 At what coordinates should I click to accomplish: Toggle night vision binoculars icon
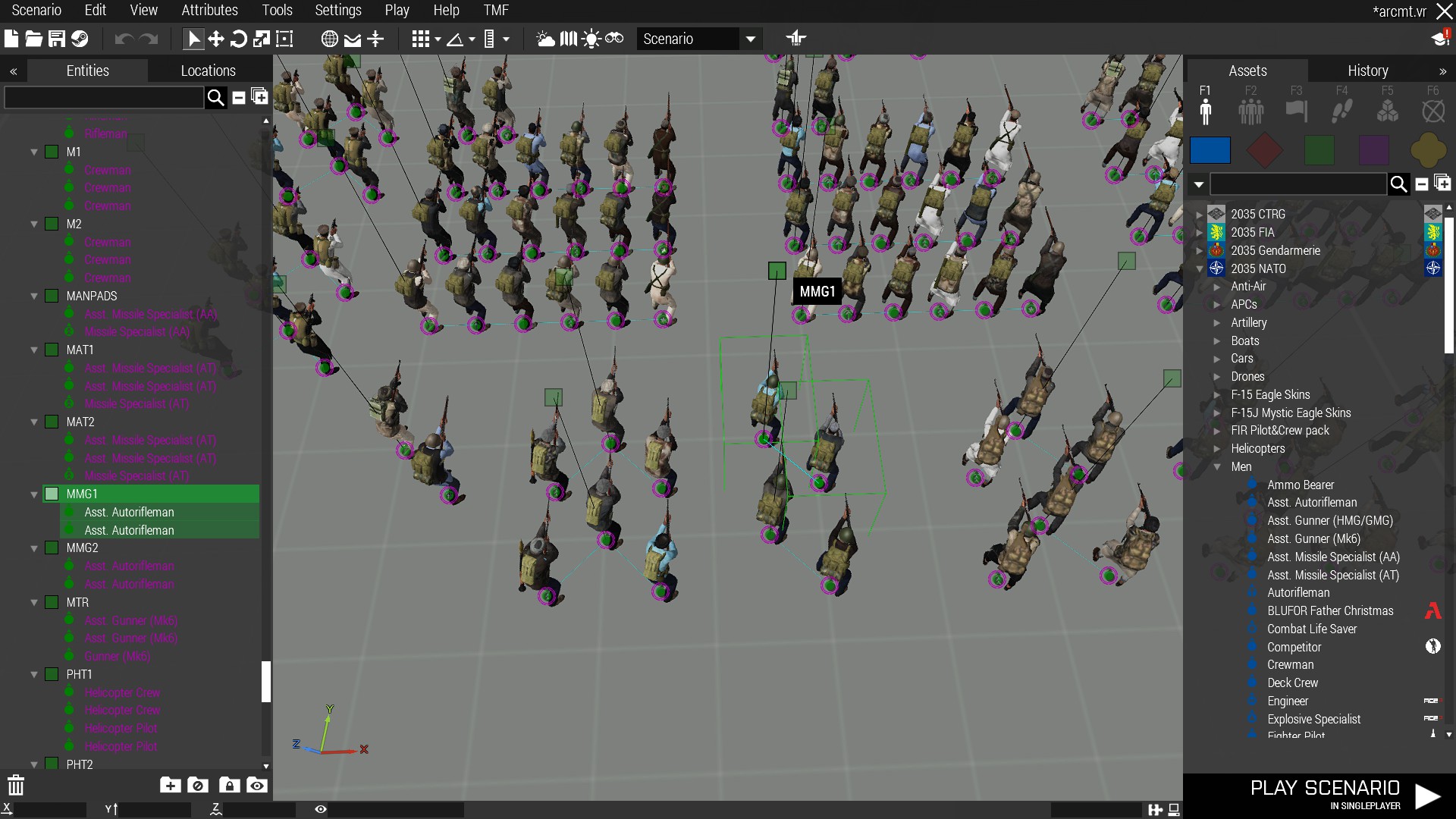614,39
